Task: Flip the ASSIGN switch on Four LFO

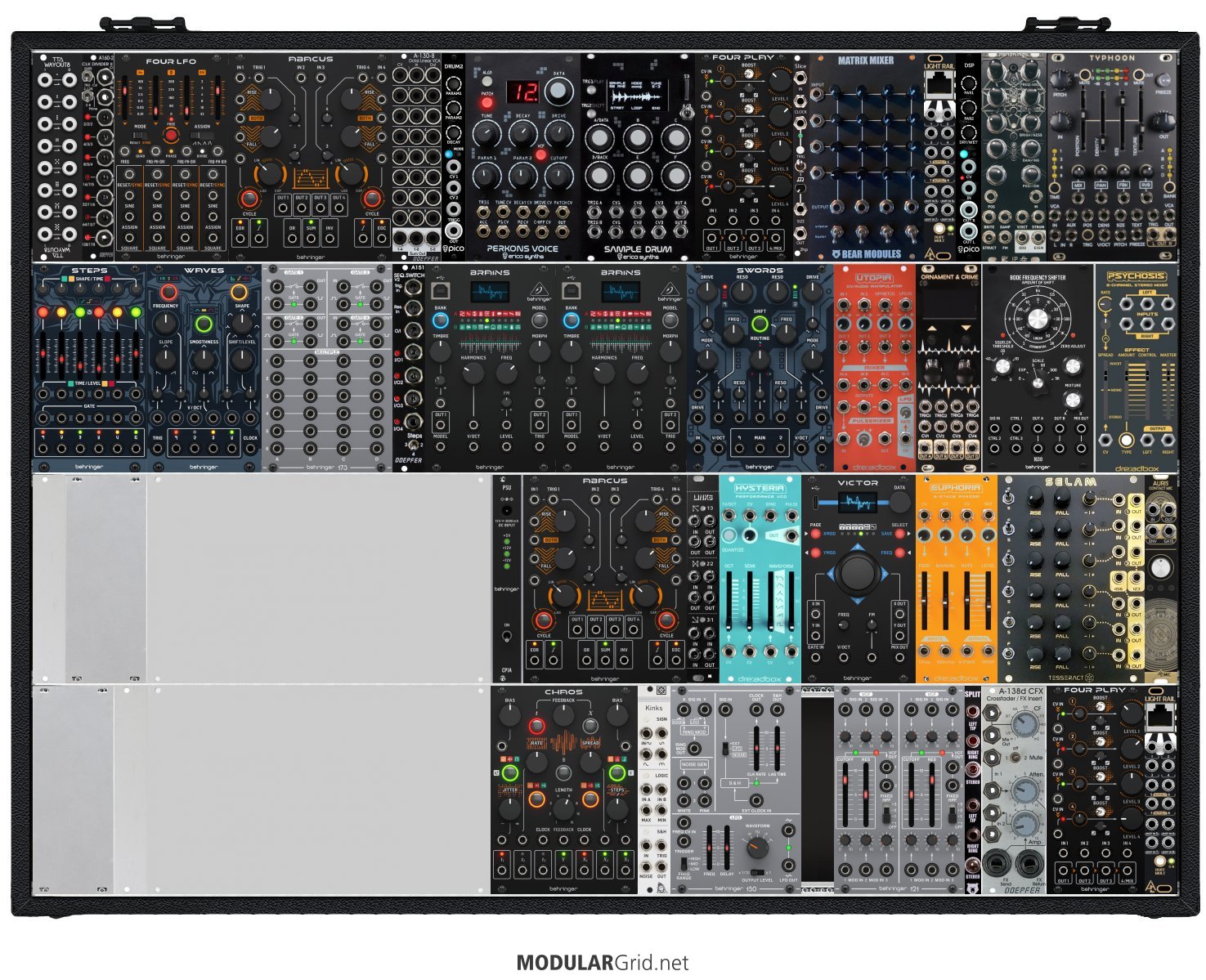Action: click(202, 136)
